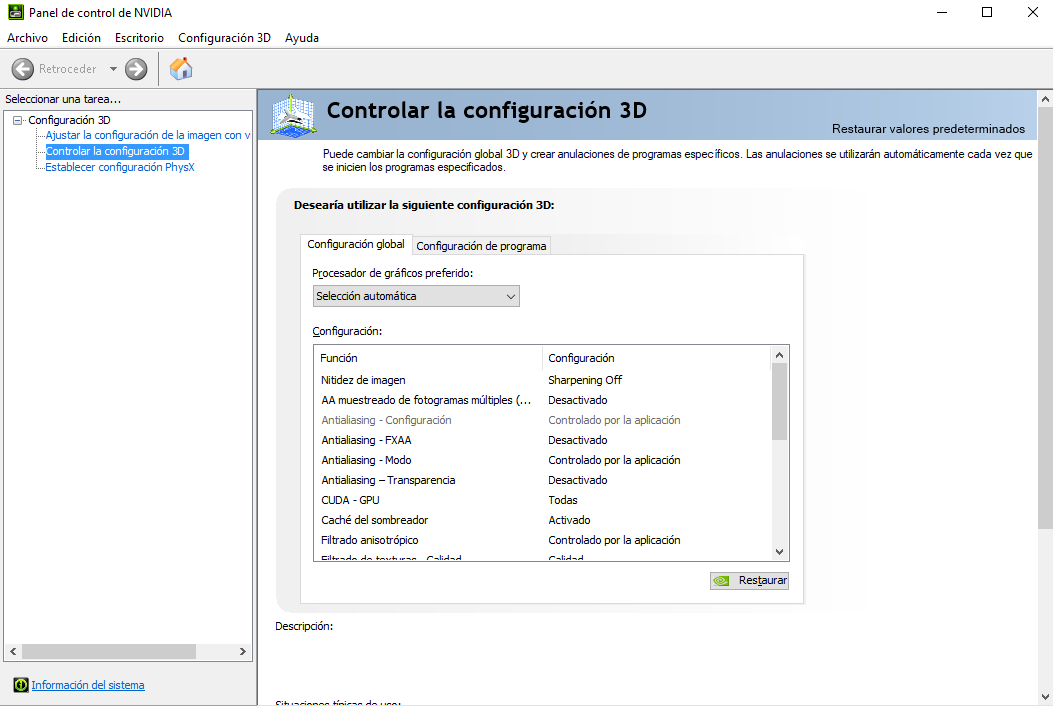Click the back arrow Retroceder icon
This screenshot has width=1053, height=706.
[23, 69]
